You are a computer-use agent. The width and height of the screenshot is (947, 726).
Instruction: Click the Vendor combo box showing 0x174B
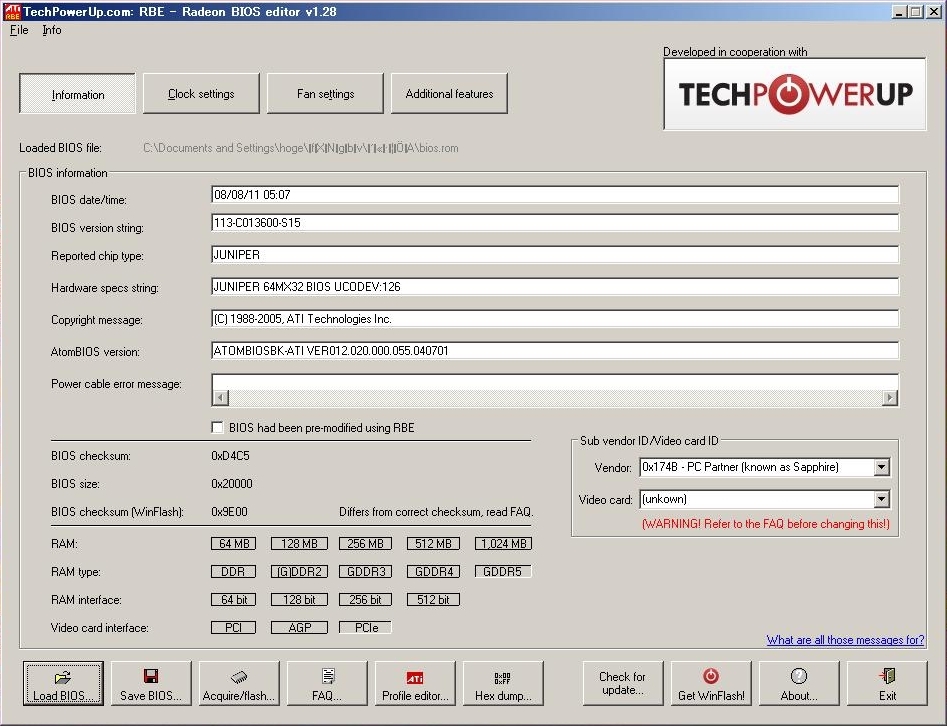pyautogui.click(x=765, y=467)
